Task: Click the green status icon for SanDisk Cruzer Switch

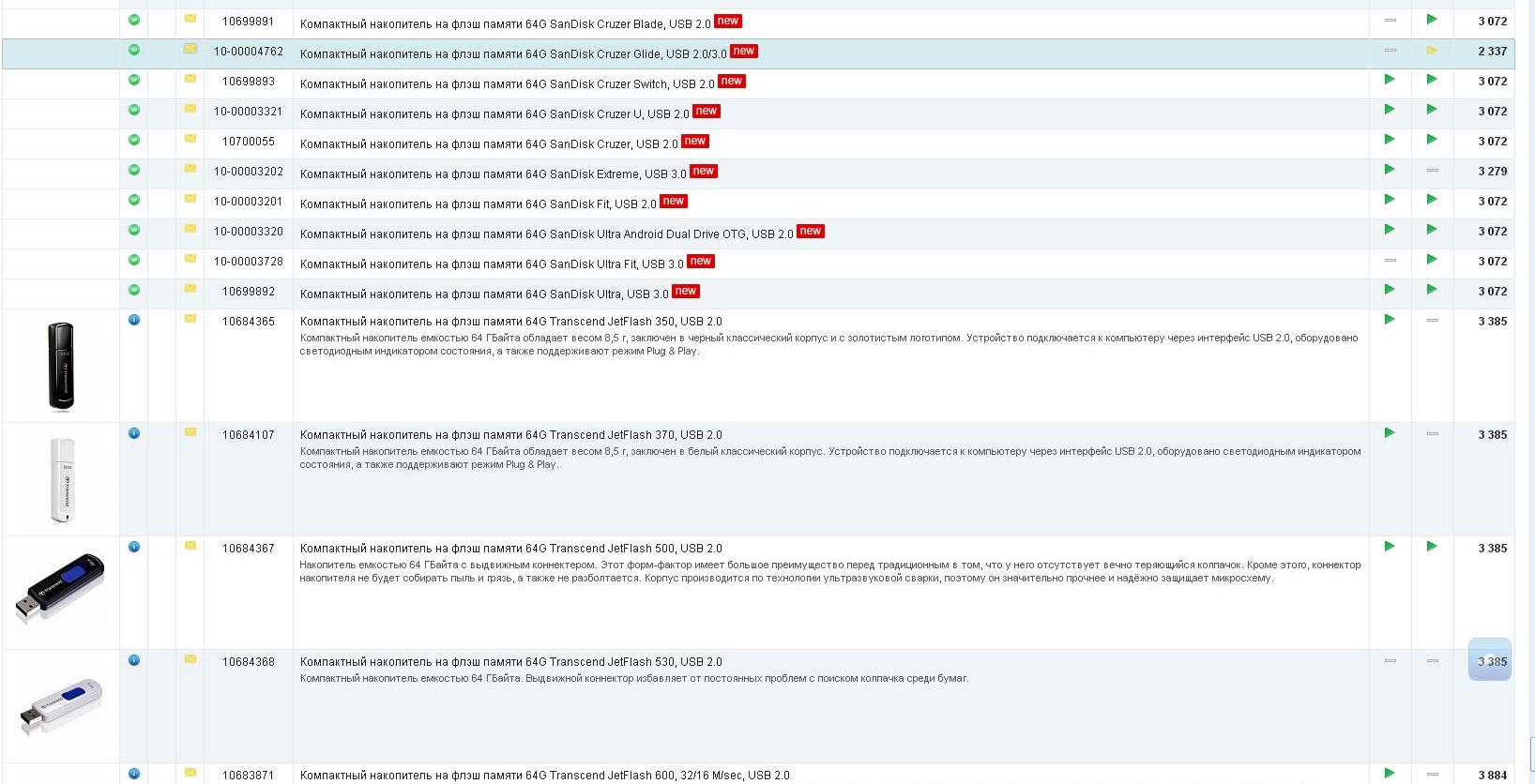Action: (x=134, y=80)
